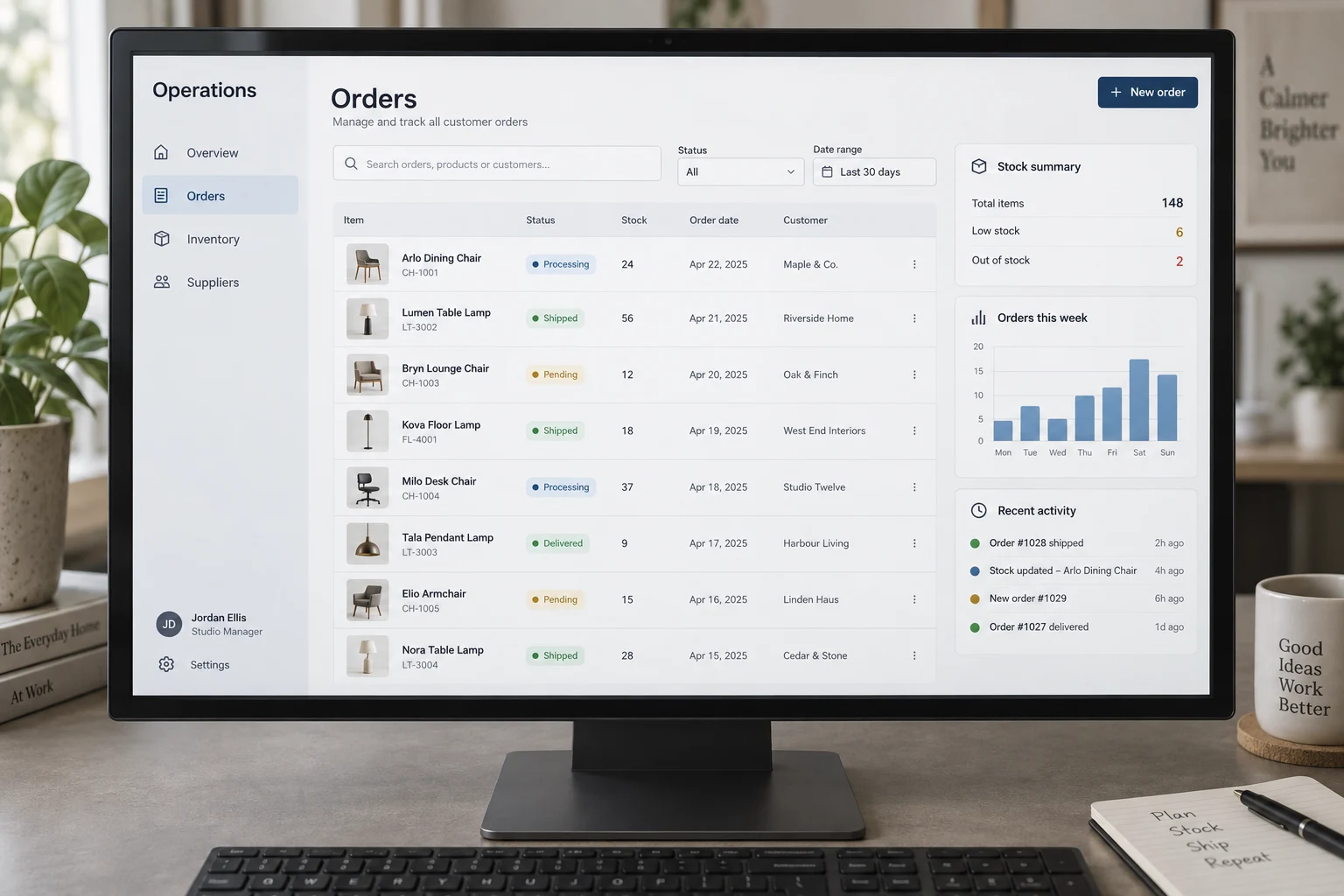Click the customer West End Interiors
Viewport: 1344px width, 896px height.
[x=824, y=430]
